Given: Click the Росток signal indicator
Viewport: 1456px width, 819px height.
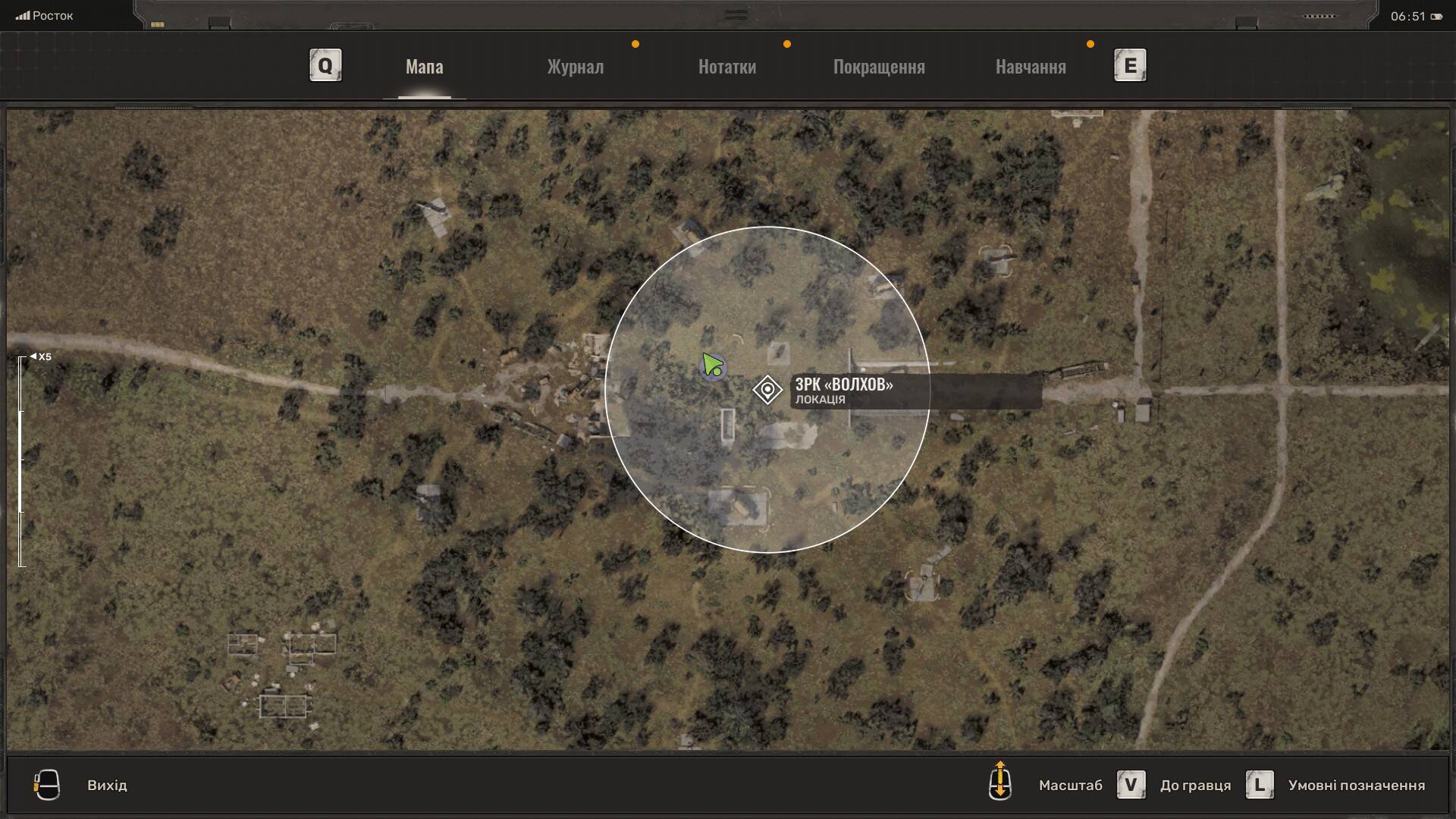Looking at the screenshot, I should [44, 16].
